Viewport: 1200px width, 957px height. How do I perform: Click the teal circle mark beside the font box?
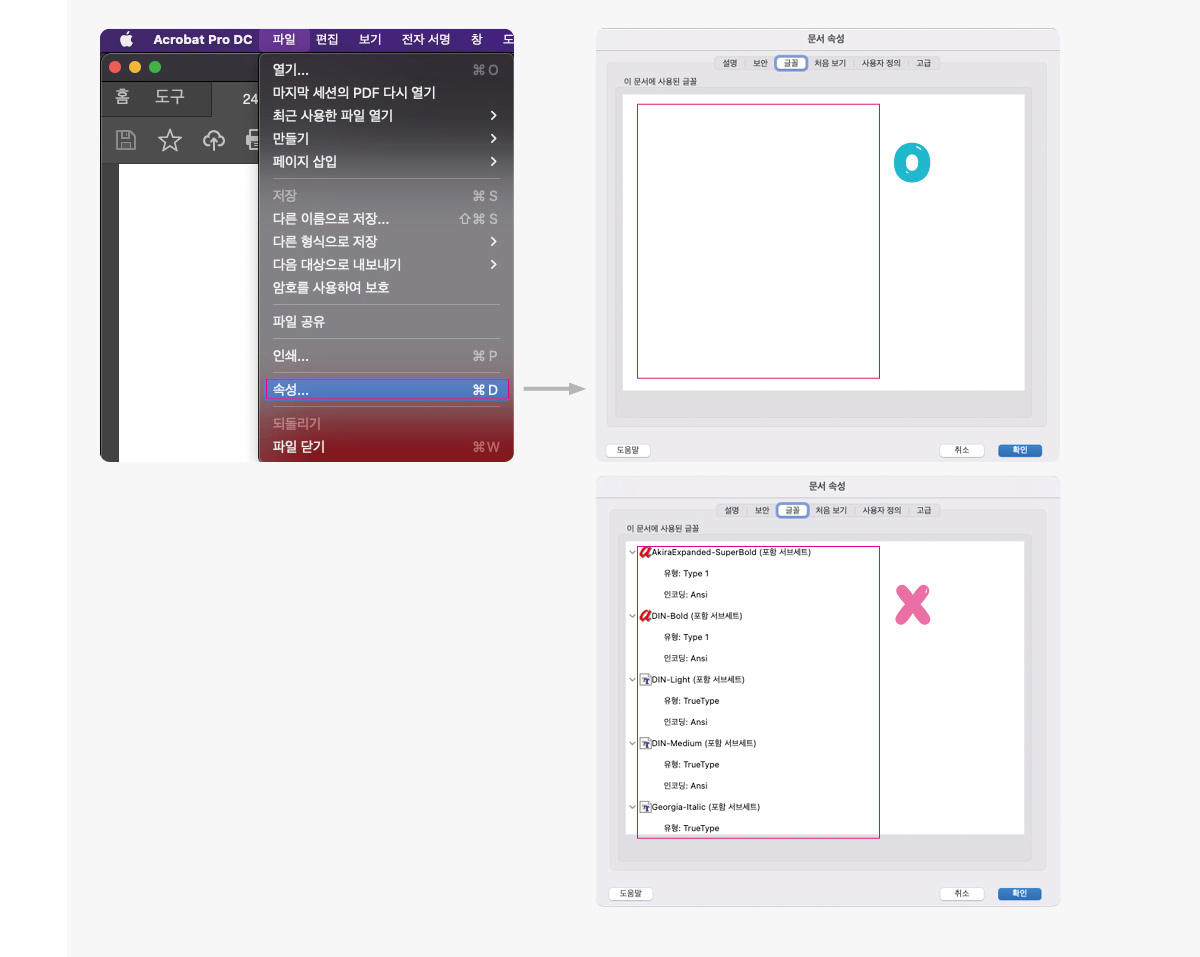point(912,163)
